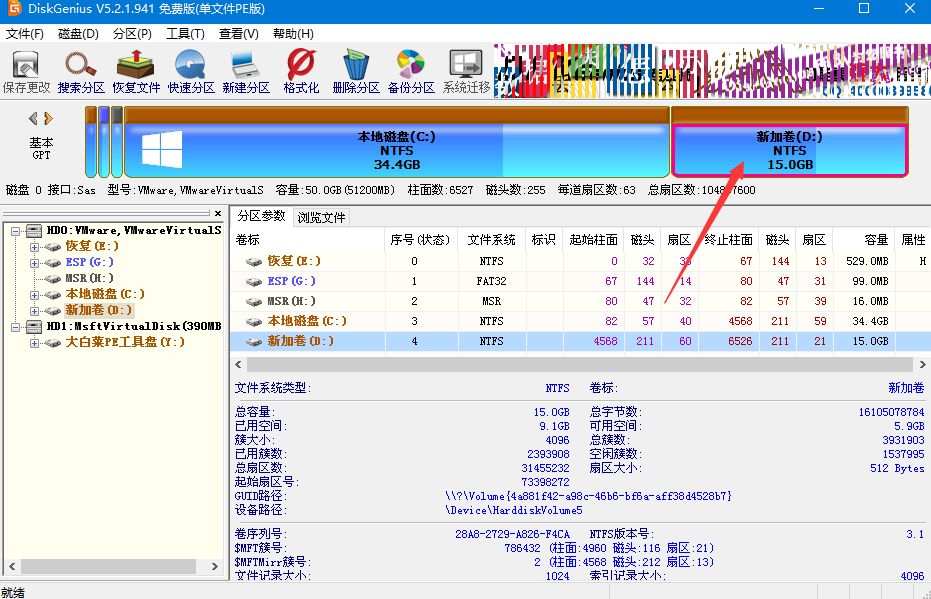Click the 容量 column header
This screenshot has height=599, width=931.
pyautogui.click(x=876, y=240)
